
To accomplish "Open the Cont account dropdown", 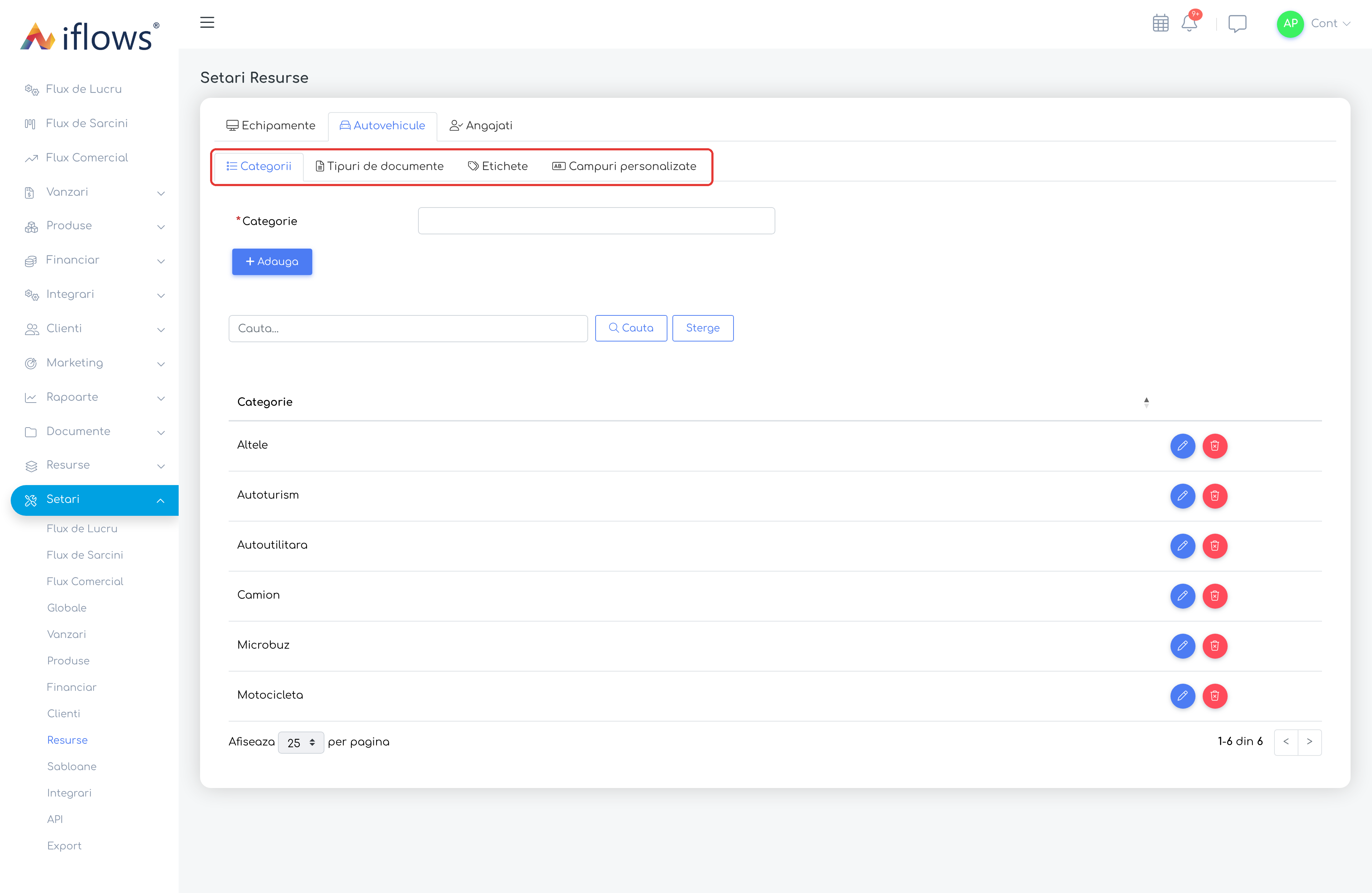I will (x=1331, y=24).
